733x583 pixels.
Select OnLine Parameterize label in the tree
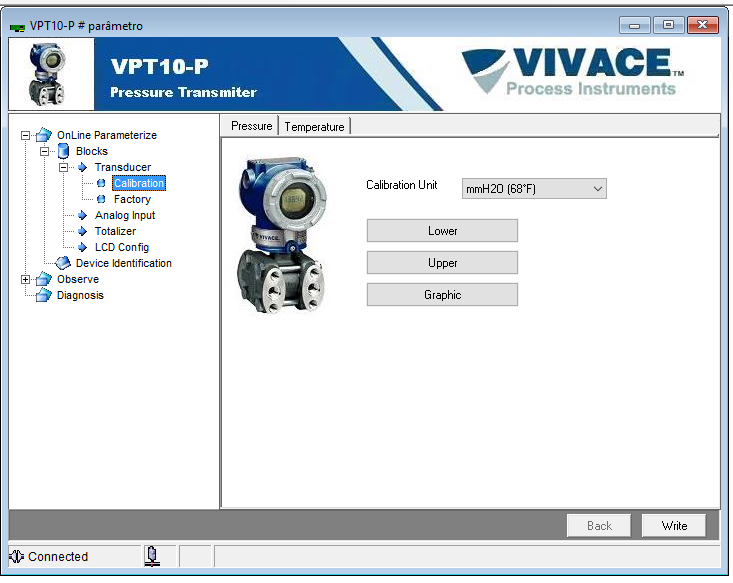(x=107, y=135)
